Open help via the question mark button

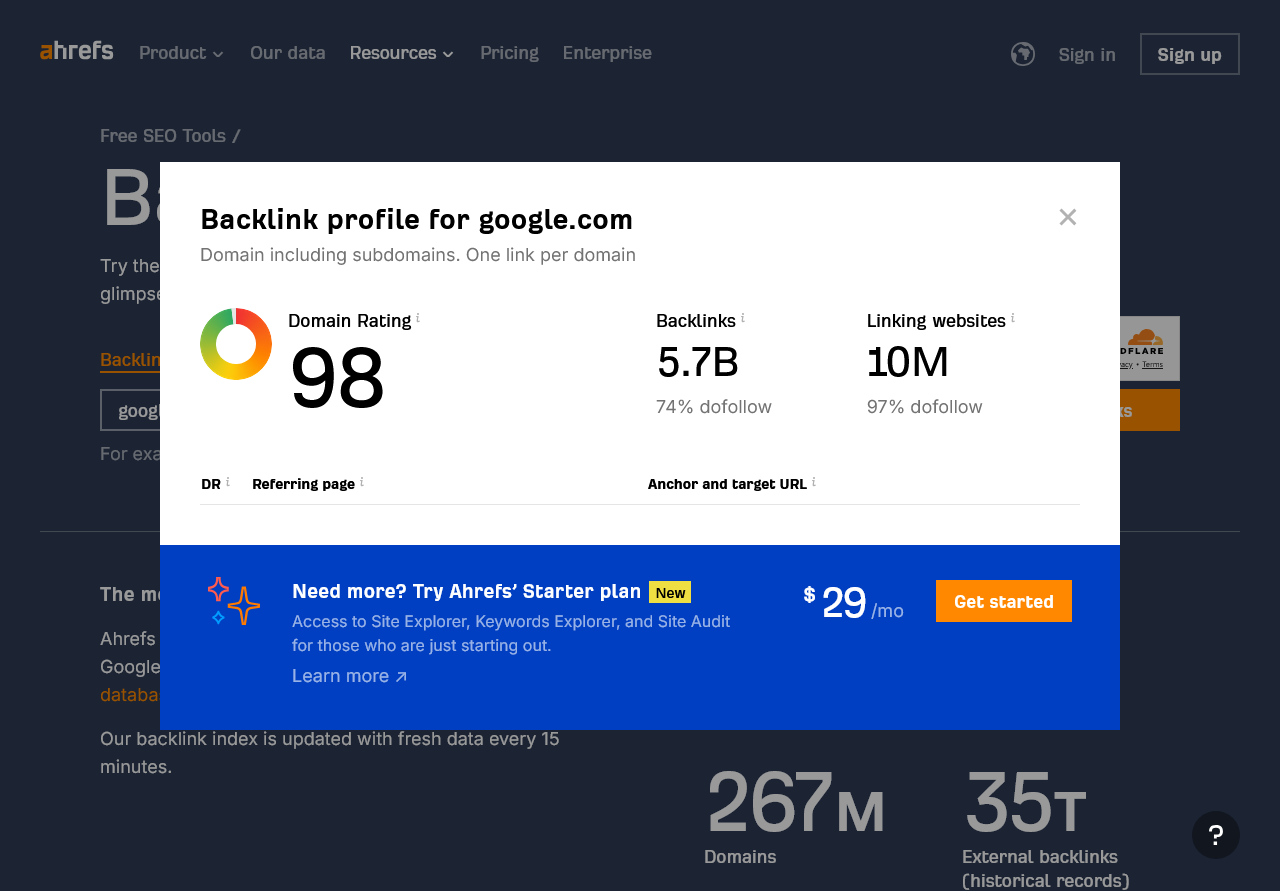(1215, 835)
